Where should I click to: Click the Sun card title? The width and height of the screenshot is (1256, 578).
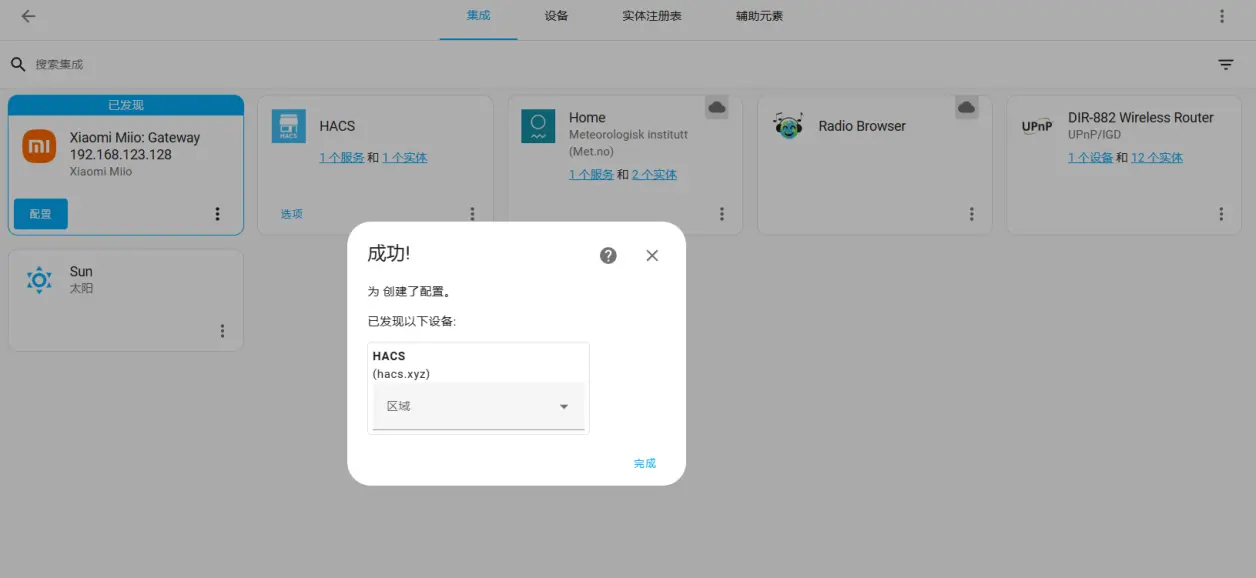pos(81,271)
